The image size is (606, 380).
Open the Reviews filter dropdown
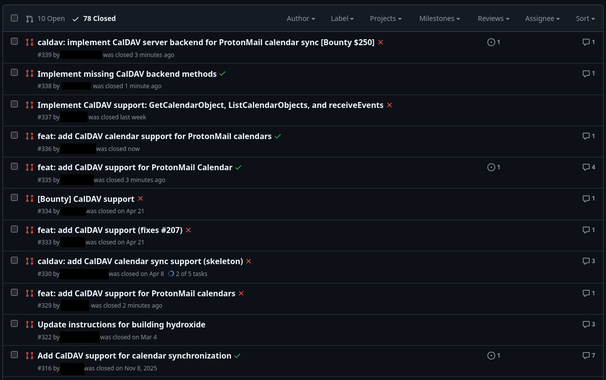[x=493, y=19]
